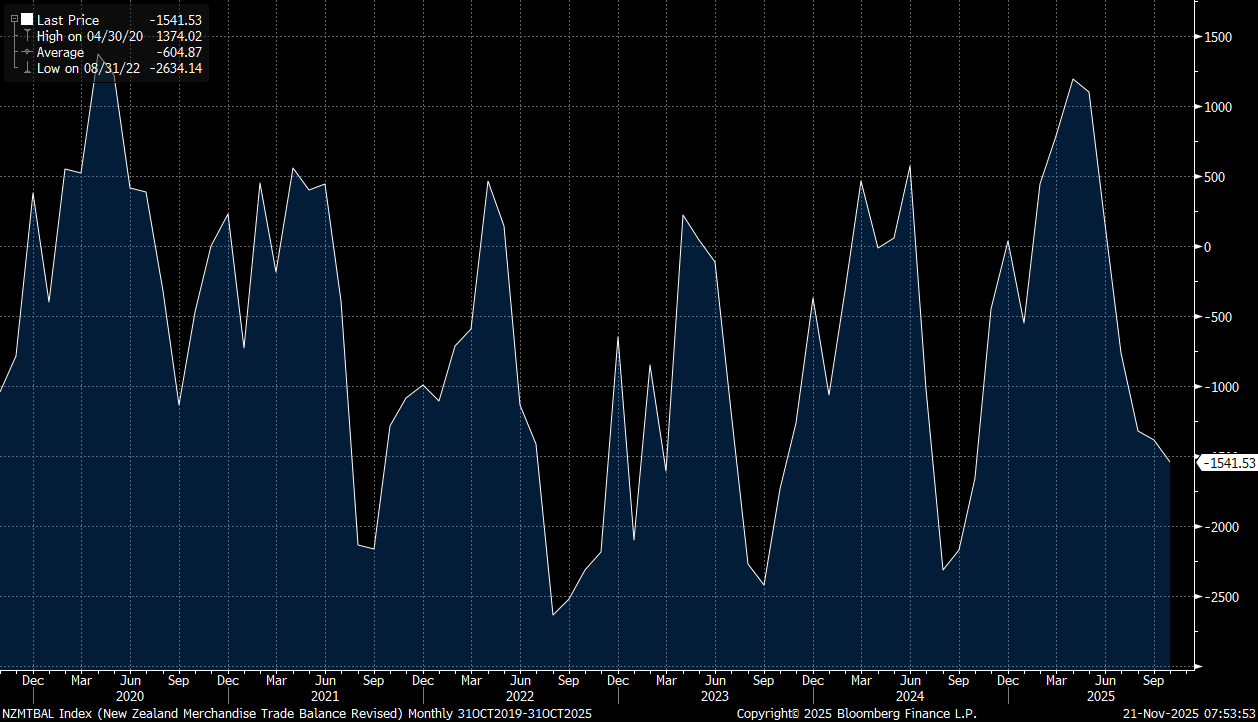Click the 2022 year label on time axis
This screenshot has height=722, width=1258.
tap(519, 695)
